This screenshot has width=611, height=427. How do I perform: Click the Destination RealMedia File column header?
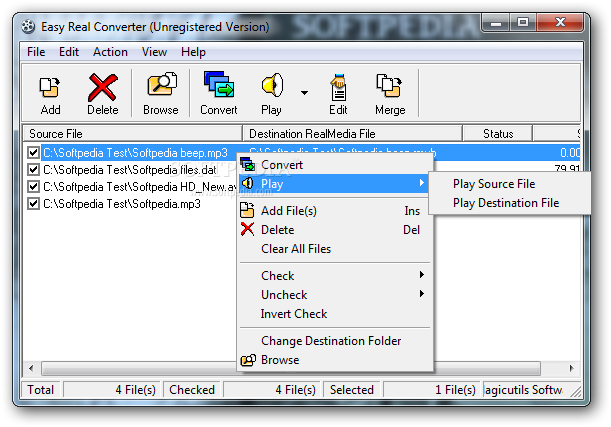[x=352, y=134]
